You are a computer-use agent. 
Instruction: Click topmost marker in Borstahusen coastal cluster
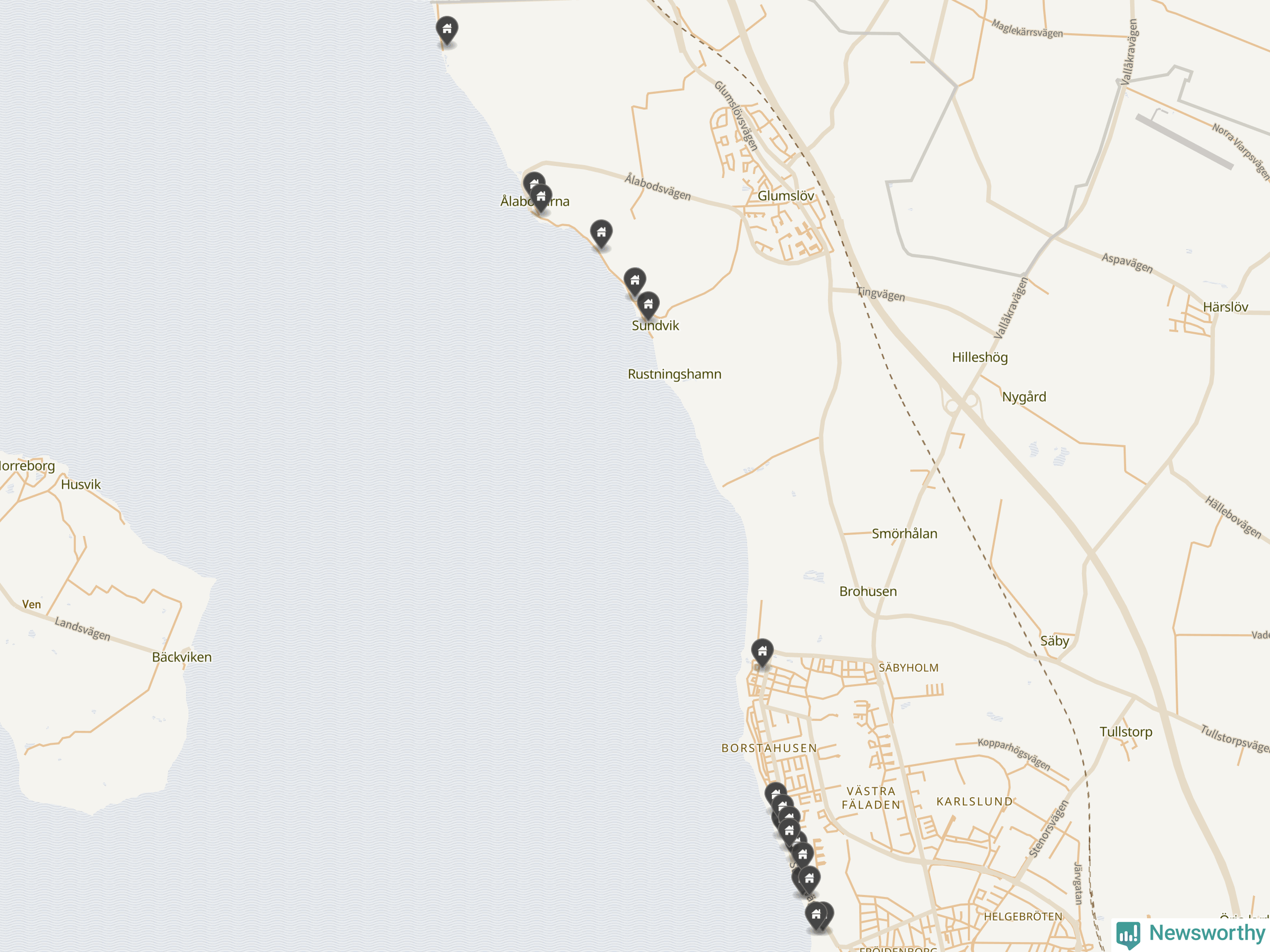[x=776, y=795]
